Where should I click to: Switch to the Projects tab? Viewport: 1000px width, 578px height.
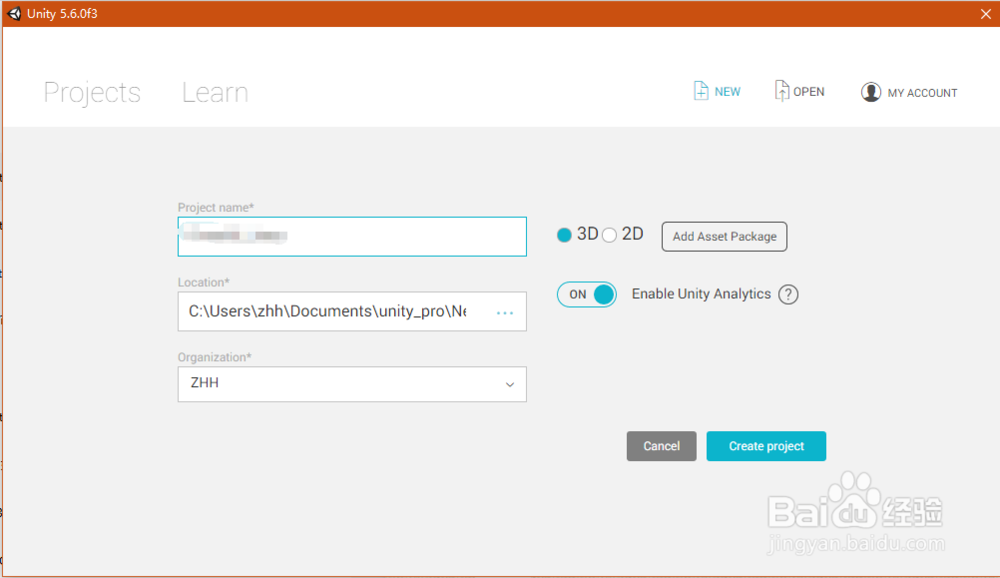pos(92,93)
